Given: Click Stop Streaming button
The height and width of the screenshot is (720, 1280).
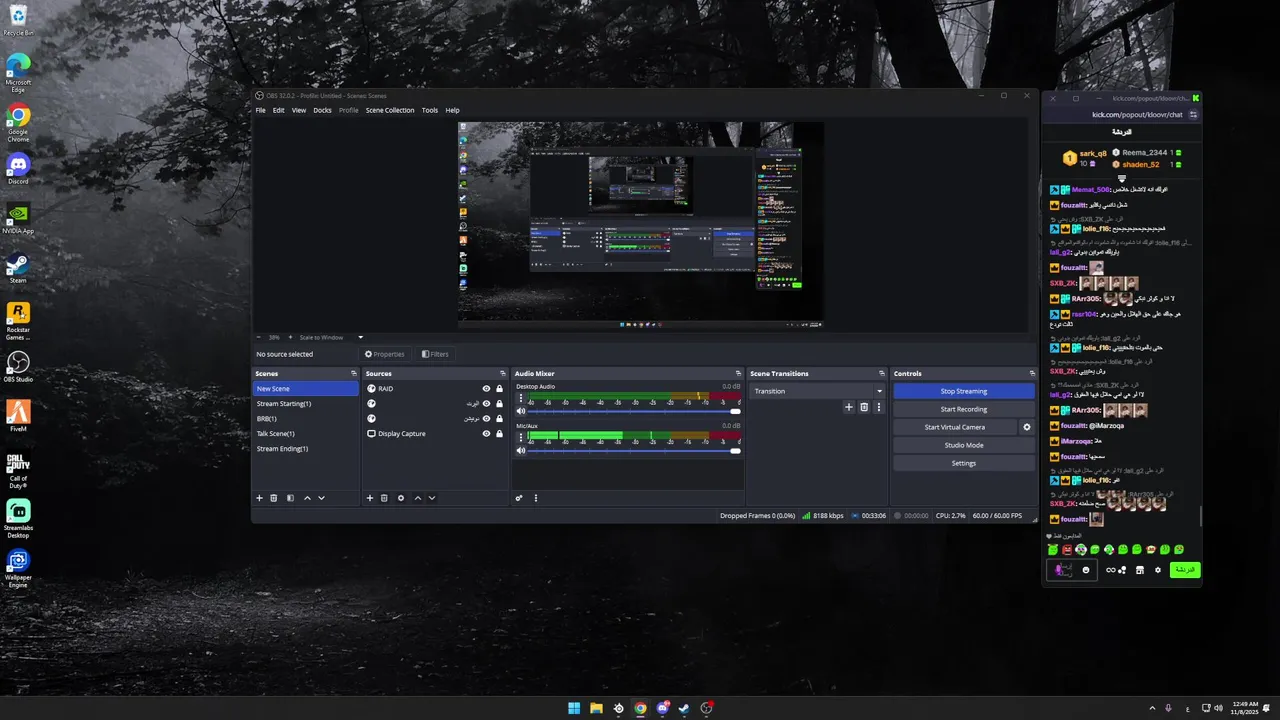Looking at the screenshot, I should click(964, 391).
